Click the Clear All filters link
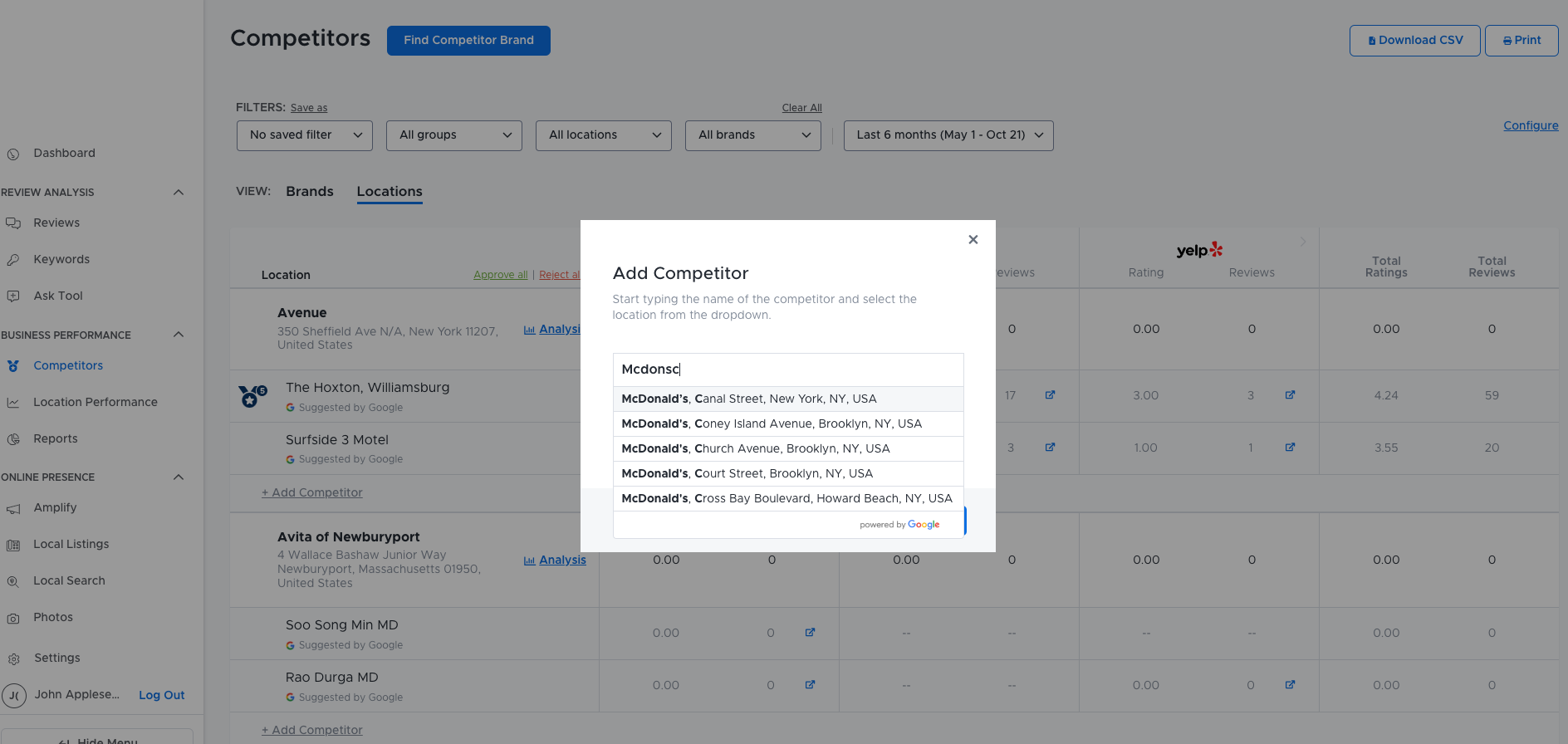Image resolution: width=1568 pixels, height=744 pixels. [x=802, y=108]
